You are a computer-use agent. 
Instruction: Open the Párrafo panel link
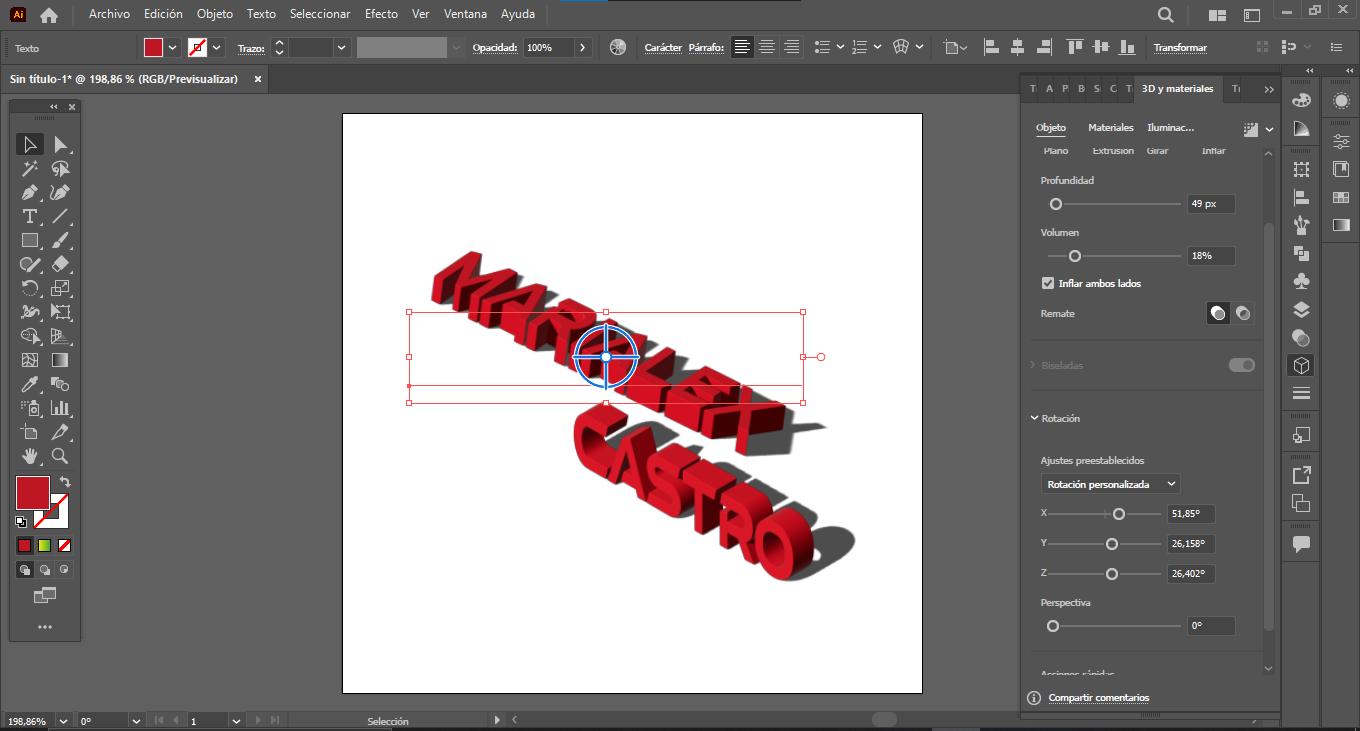(706, 48)
